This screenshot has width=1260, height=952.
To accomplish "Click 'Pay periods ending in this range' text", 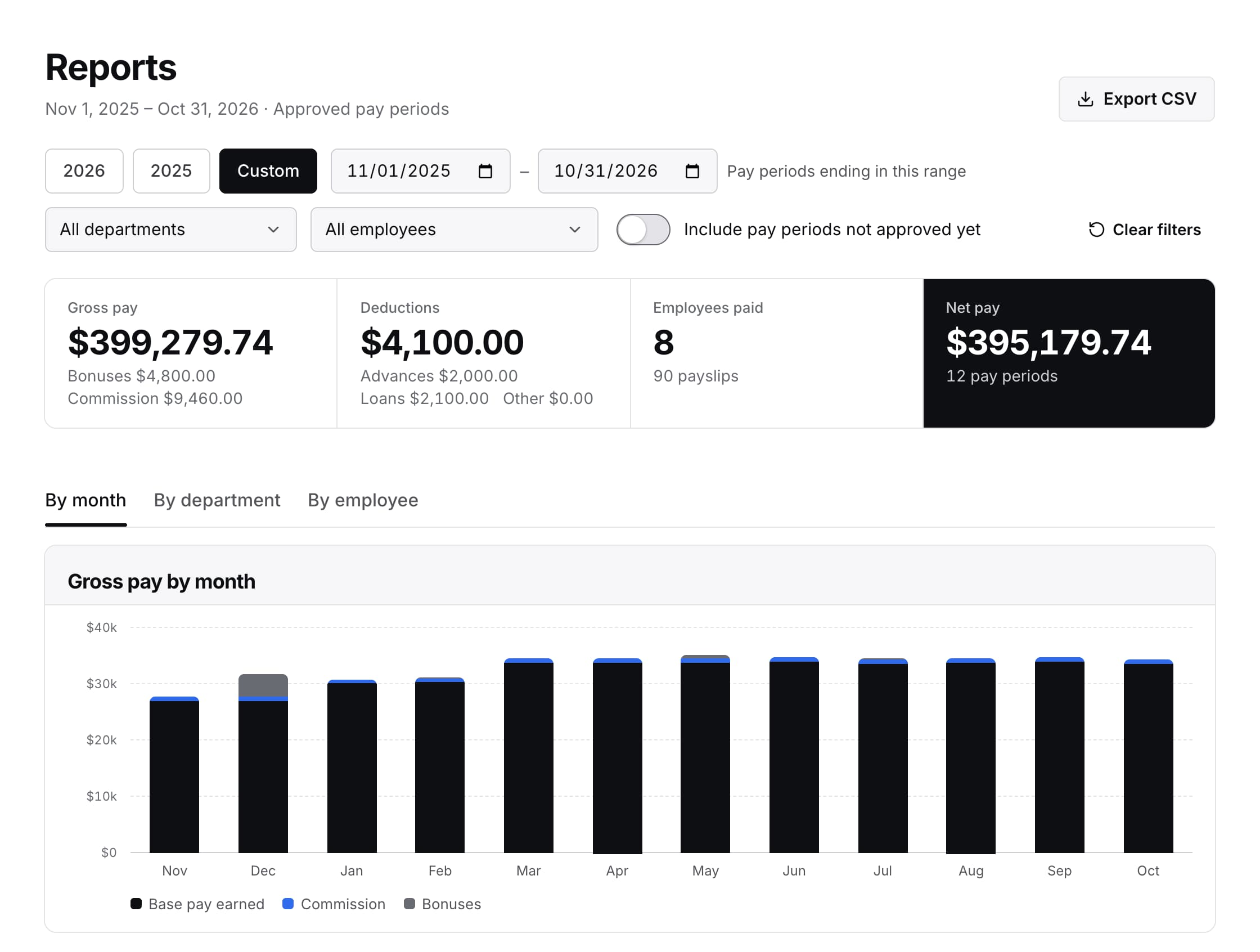I will pos(847,172).
